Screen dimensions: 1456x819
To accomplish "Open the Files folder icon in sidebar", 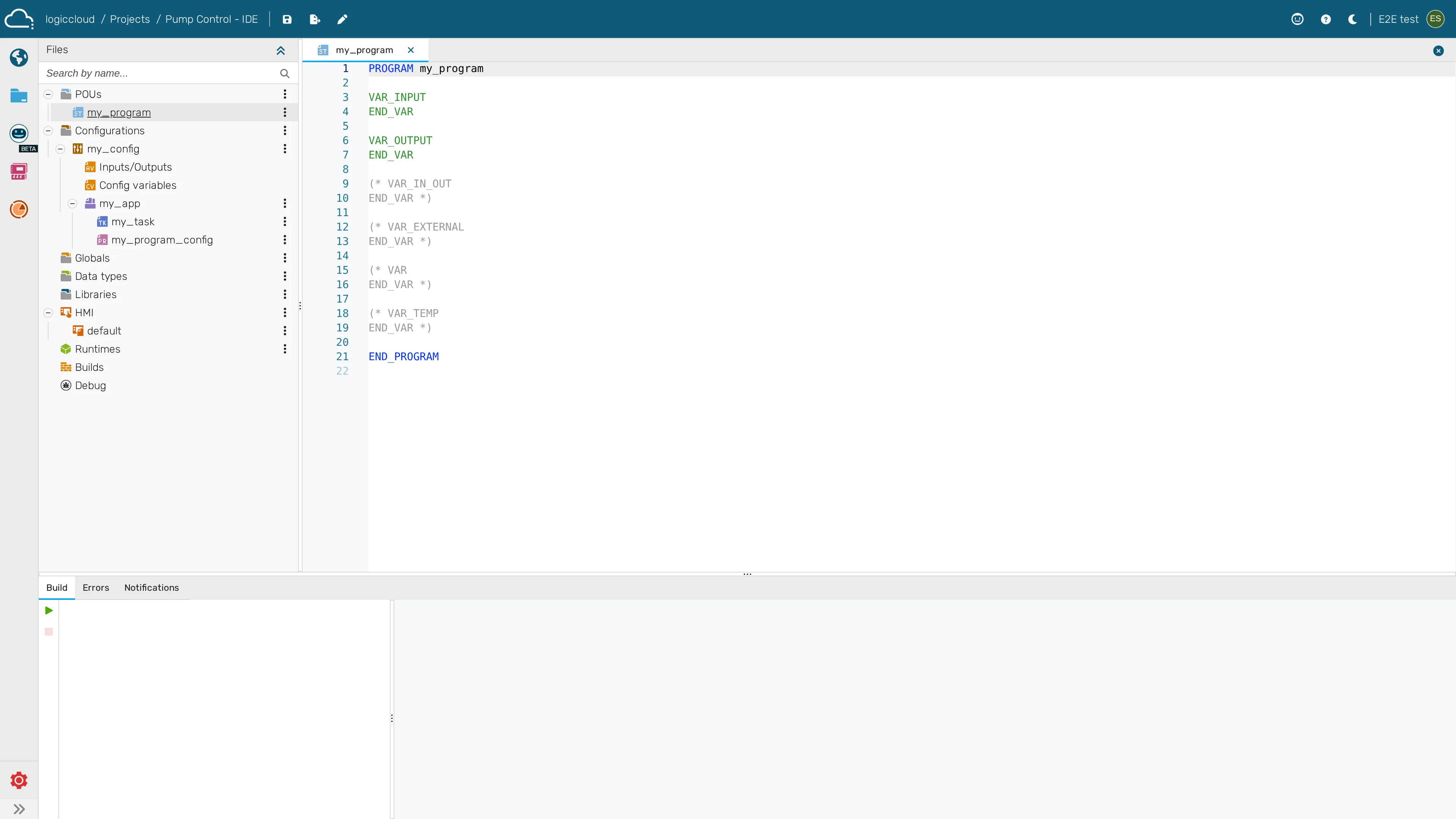I will [19, 96].
